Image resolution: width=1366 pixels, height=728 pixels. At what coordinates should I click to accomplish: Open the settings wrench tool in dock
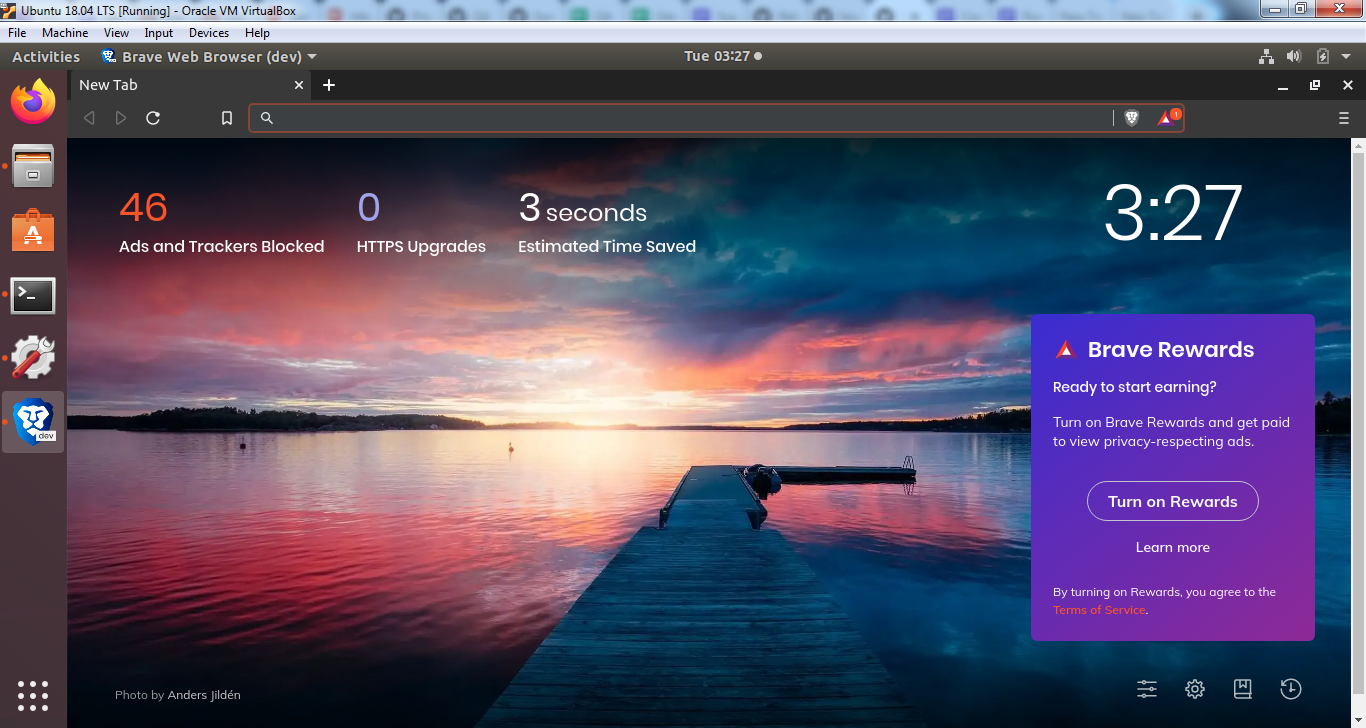point(33,357)
